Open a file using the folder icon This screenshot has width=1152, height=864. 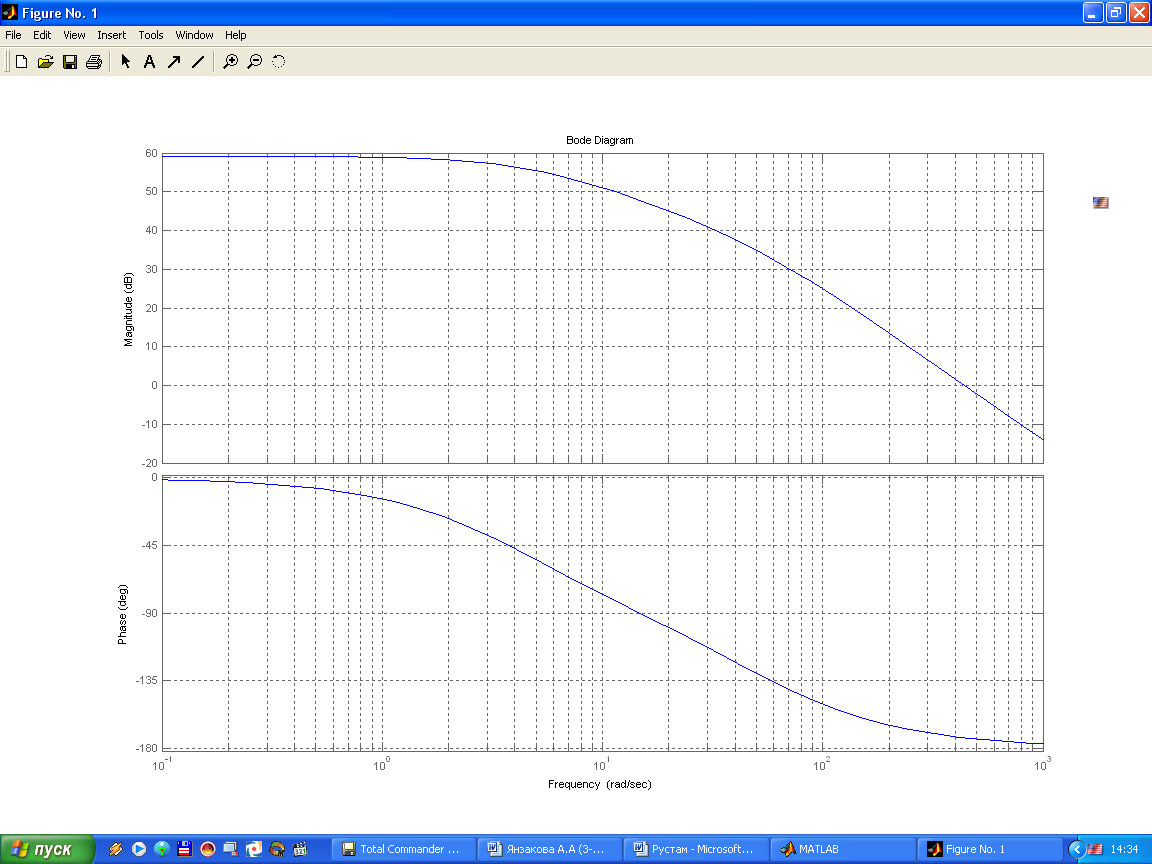coord(46,62)
